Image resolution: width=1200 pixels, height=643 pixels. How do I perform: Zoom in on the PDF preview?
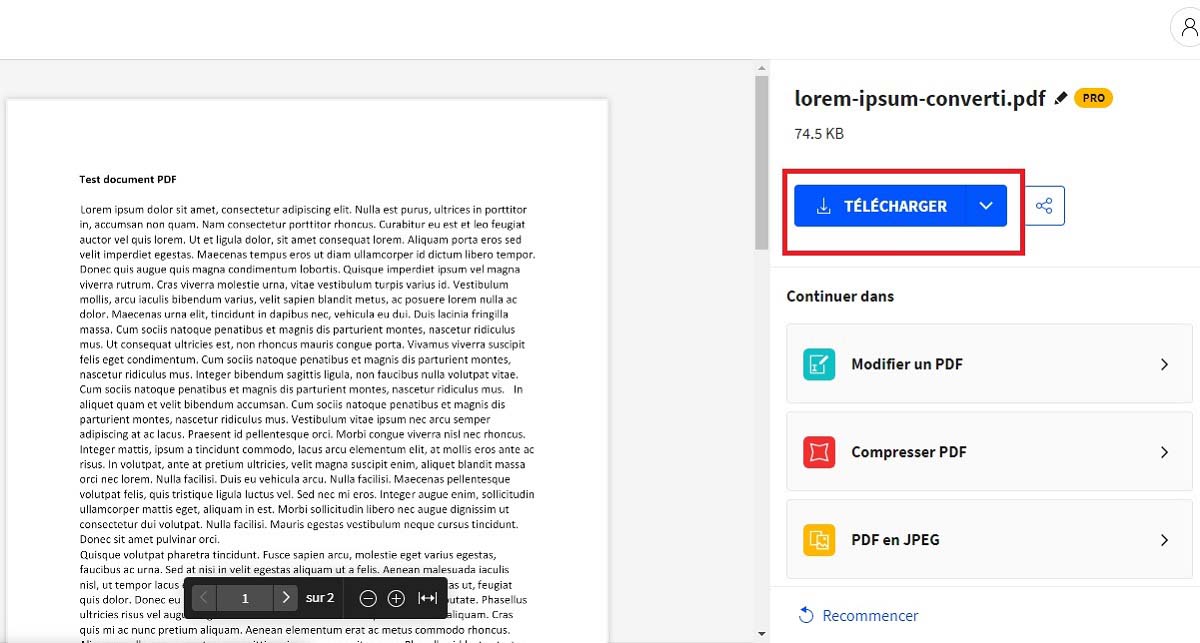pos(396,598)
